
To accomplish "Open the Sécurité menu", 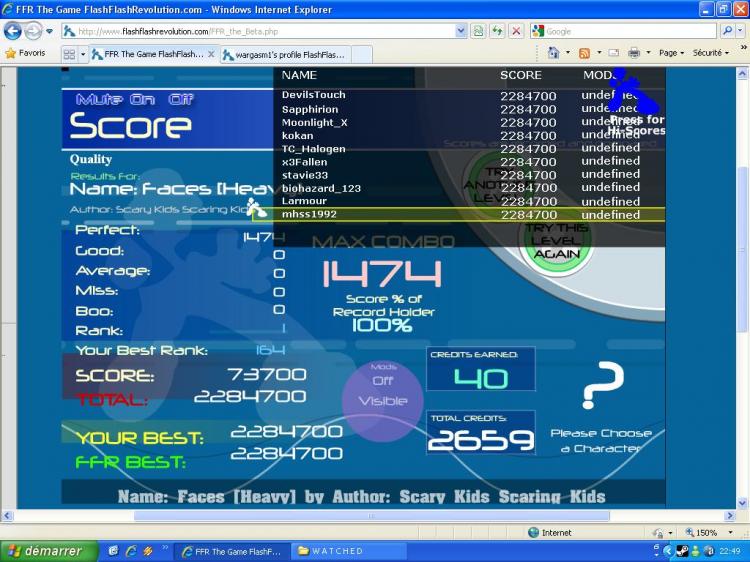I will coord(713,53).
